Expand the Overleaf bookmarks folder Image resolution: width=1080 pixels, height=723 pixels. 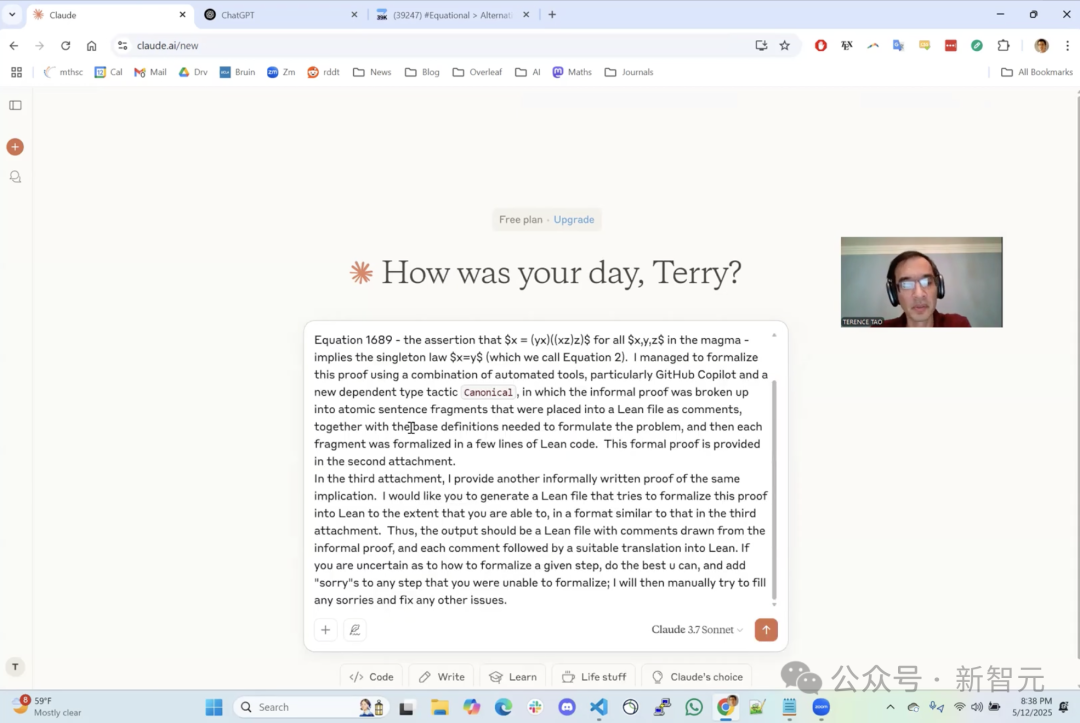coord(477,72)
